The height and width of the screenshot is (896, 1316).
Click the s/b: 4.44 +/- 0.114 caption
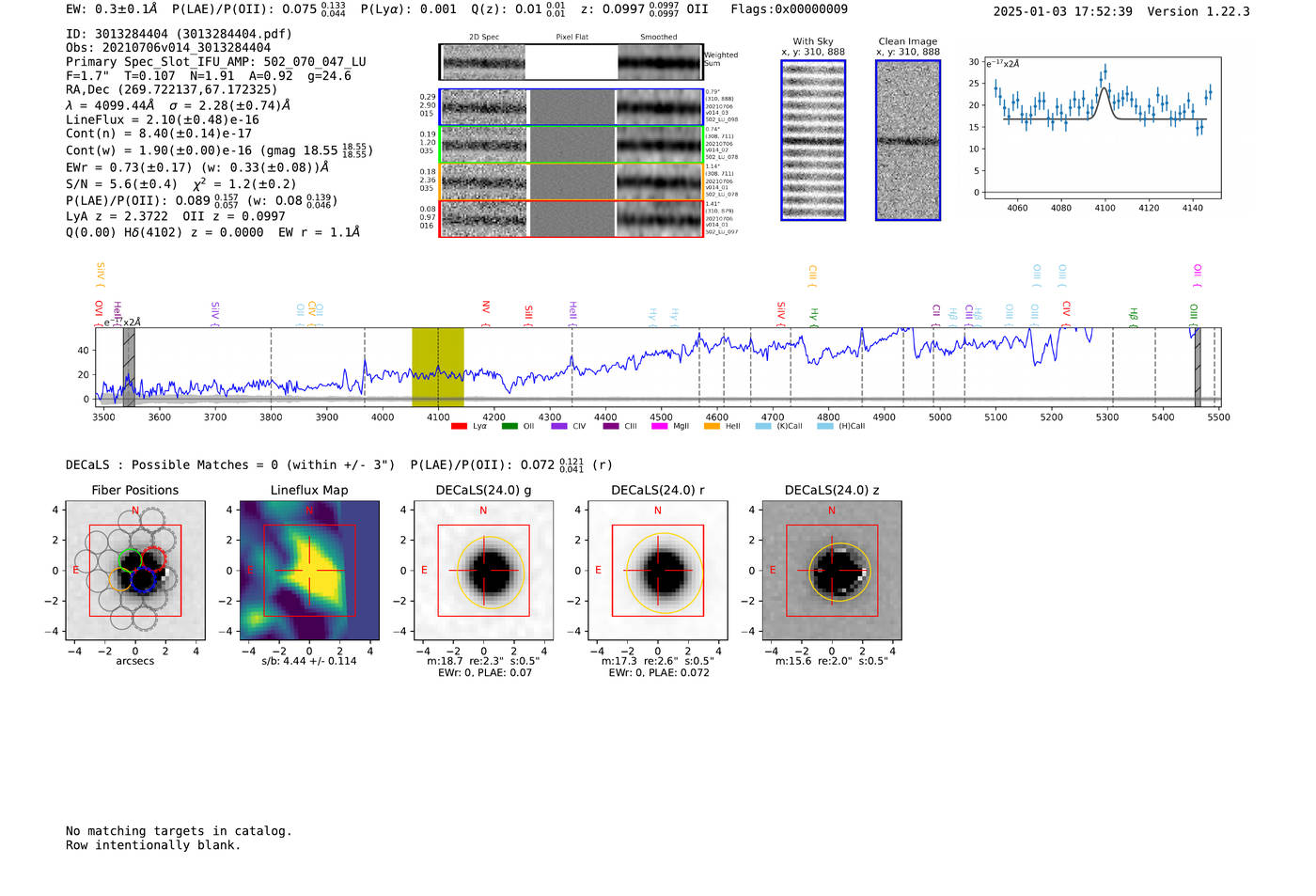309,661
